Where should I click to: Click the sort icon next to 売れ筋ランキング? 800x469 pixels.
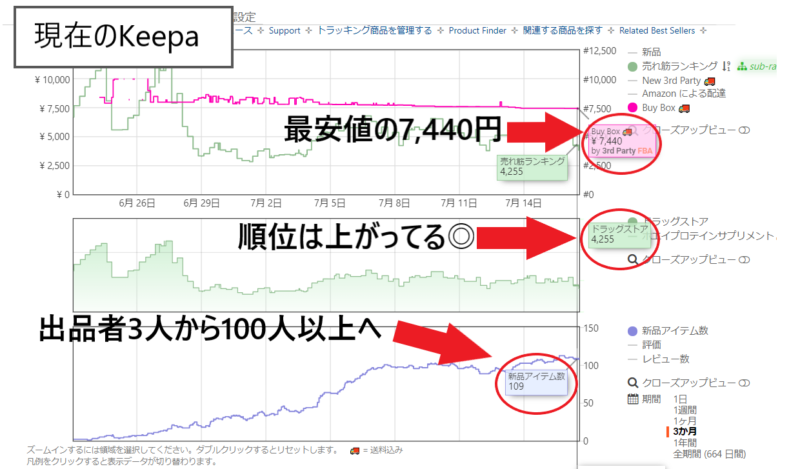[726, 66]
